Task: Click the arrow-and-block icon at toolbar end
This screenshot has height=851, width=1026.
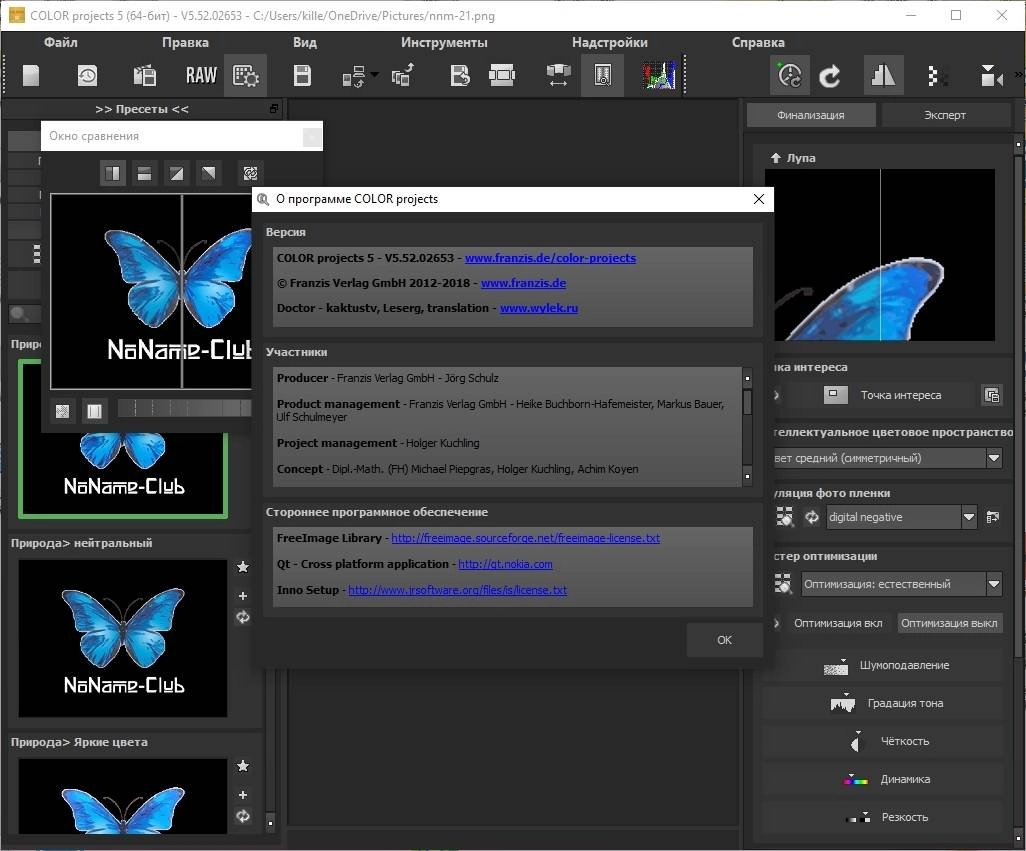Action: tap(991, 76)
